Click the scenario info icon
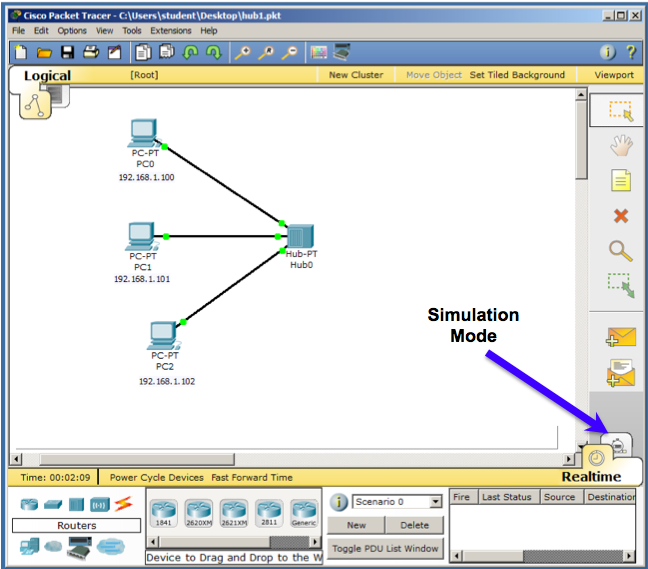Image resolution: width=648 pixels, height=569 pixels. [x=339, y=502]
